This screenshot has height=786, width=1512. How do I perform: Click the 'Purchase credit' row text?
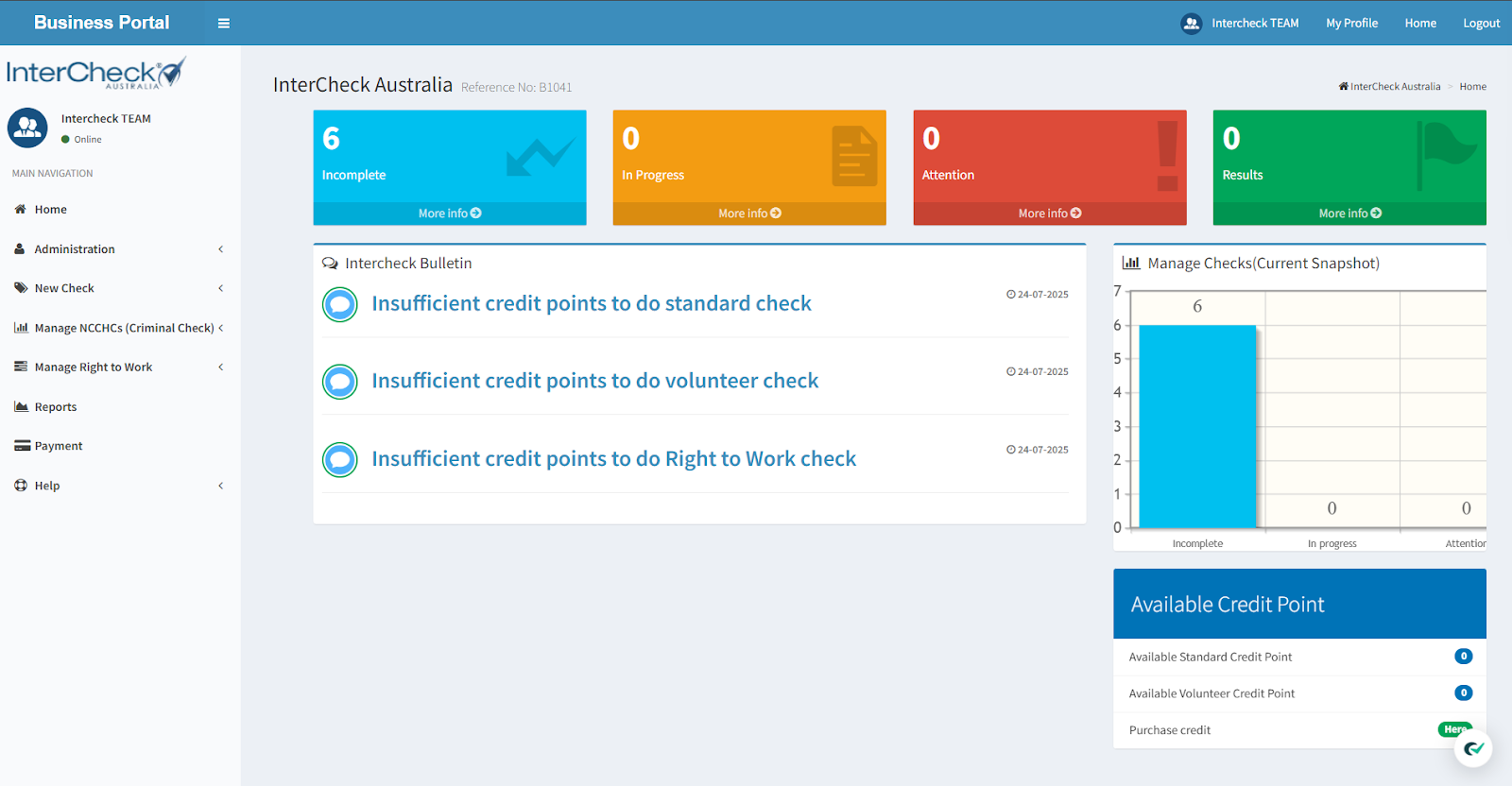point(1170,730)
